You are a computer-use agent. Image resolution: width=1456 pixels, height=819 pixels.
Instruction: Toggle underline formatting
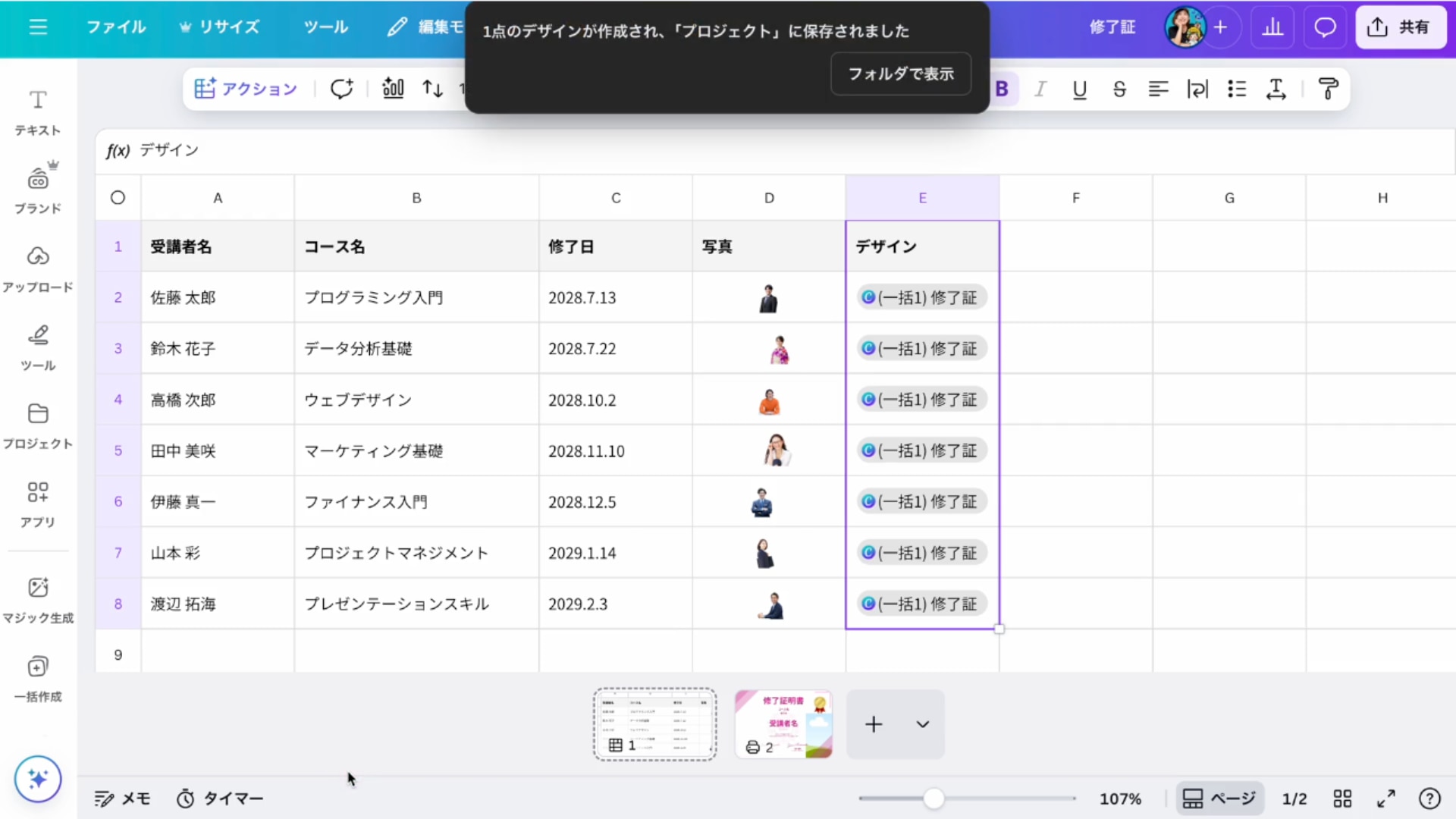(x=1080, y=89)
